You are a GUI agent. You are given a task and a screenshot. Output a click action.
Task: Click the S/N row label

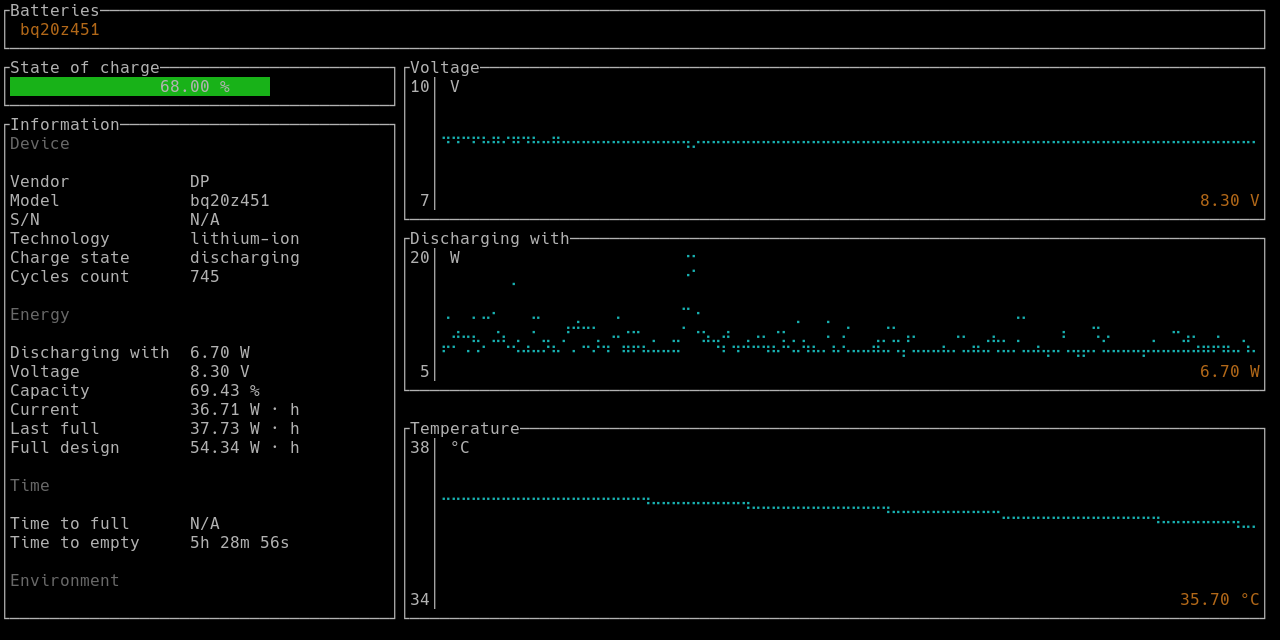(25, 220)
